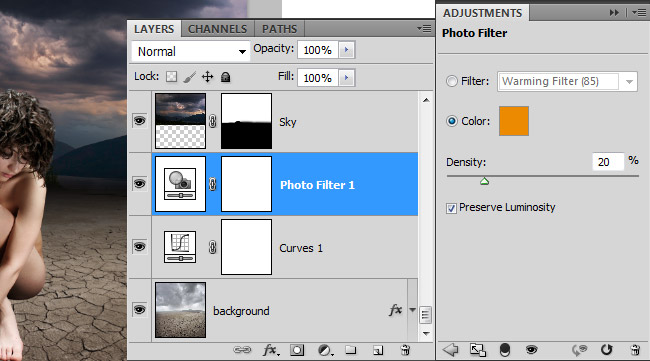Add a layer mask using the bottom icon

[x=297, y=350]
